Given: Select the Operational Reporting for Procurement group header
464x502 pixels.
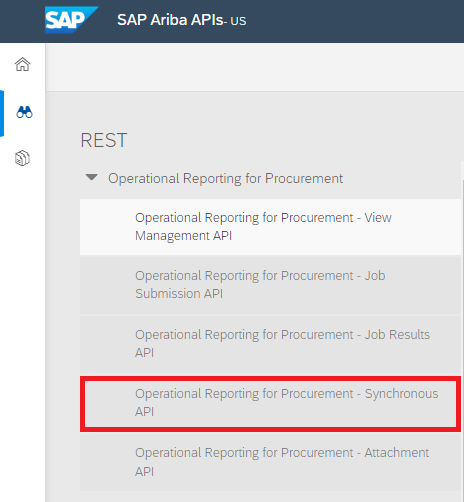Looking at the screenshot, I should (x=225, y=178).
